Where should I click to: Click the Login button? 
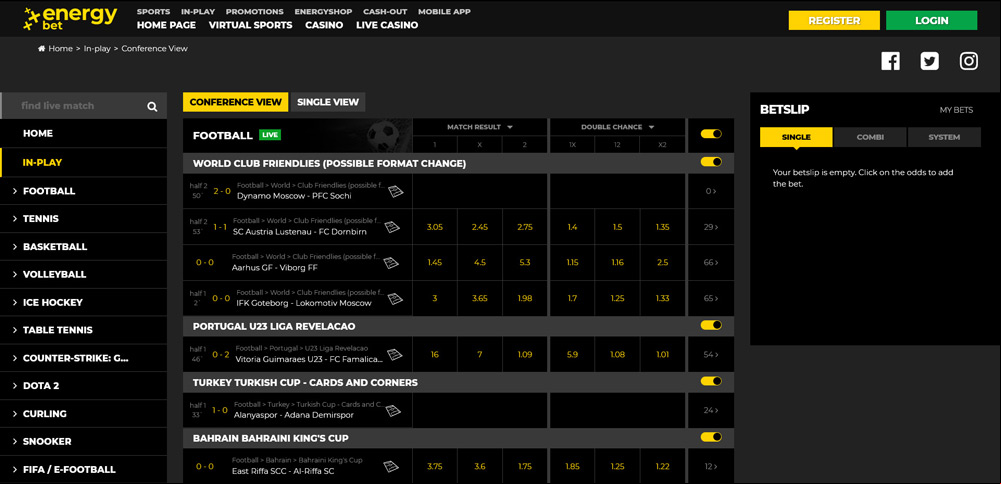point(931,20)
